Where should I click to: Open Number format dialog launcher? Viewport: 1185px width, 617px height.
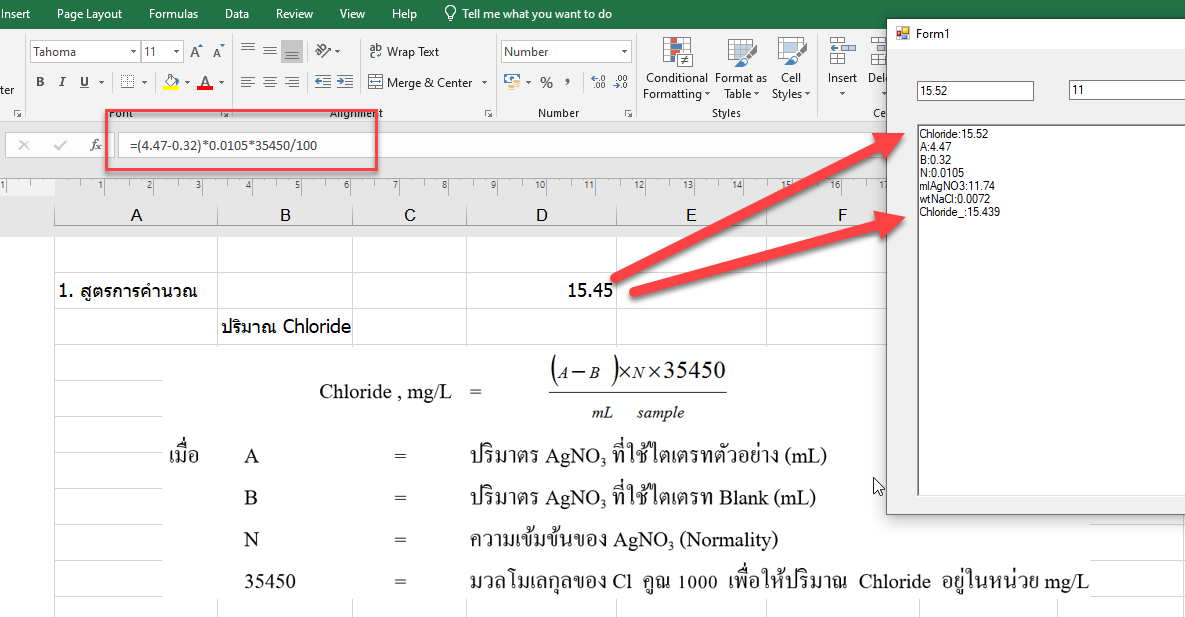click(x=628, y=113)
